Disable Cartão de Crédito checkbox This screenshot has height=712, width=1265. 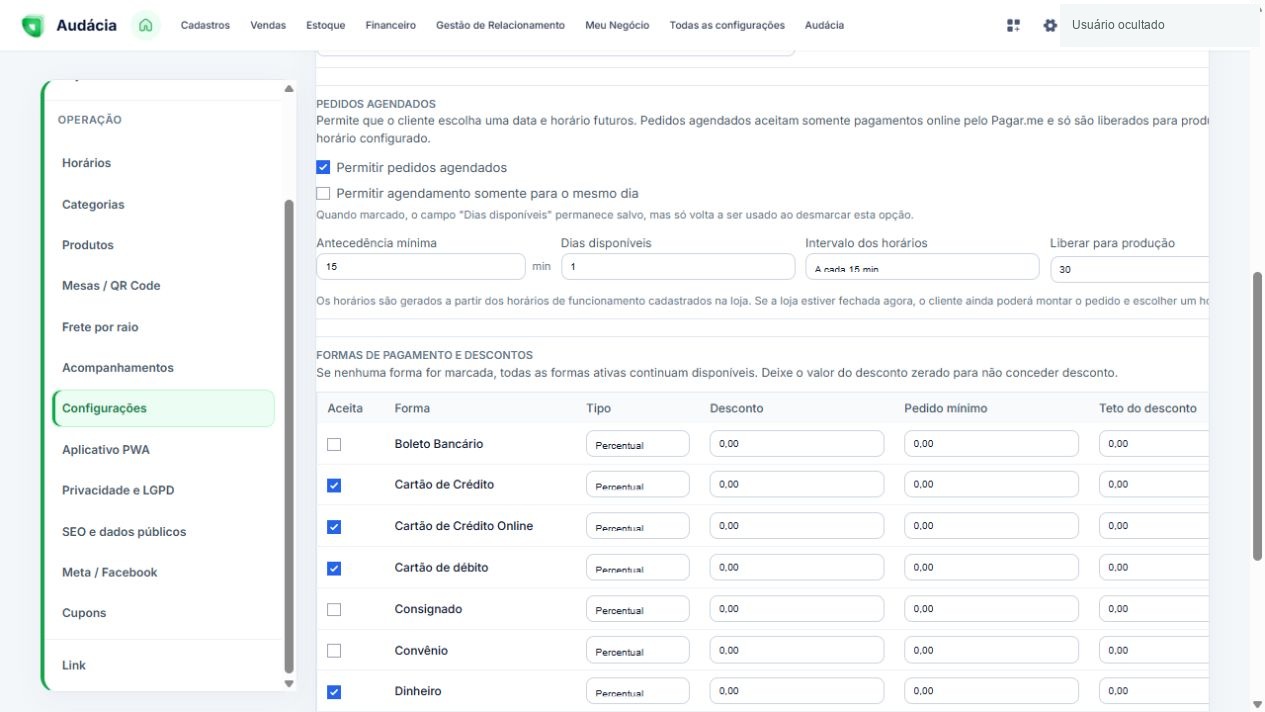pyautogui.click(x=334, y=485)
